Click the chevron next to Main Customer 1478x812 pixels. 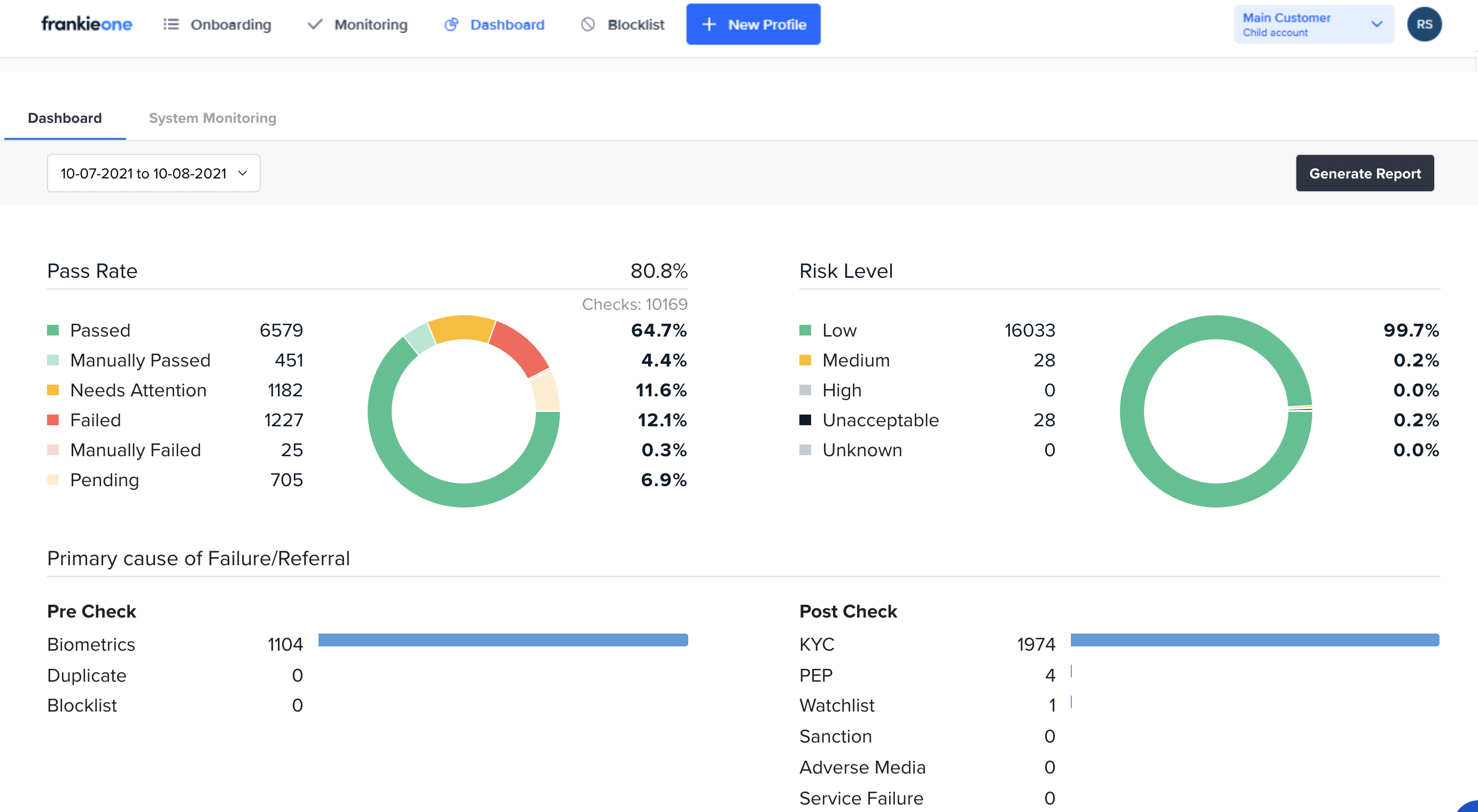point(1376,24)
